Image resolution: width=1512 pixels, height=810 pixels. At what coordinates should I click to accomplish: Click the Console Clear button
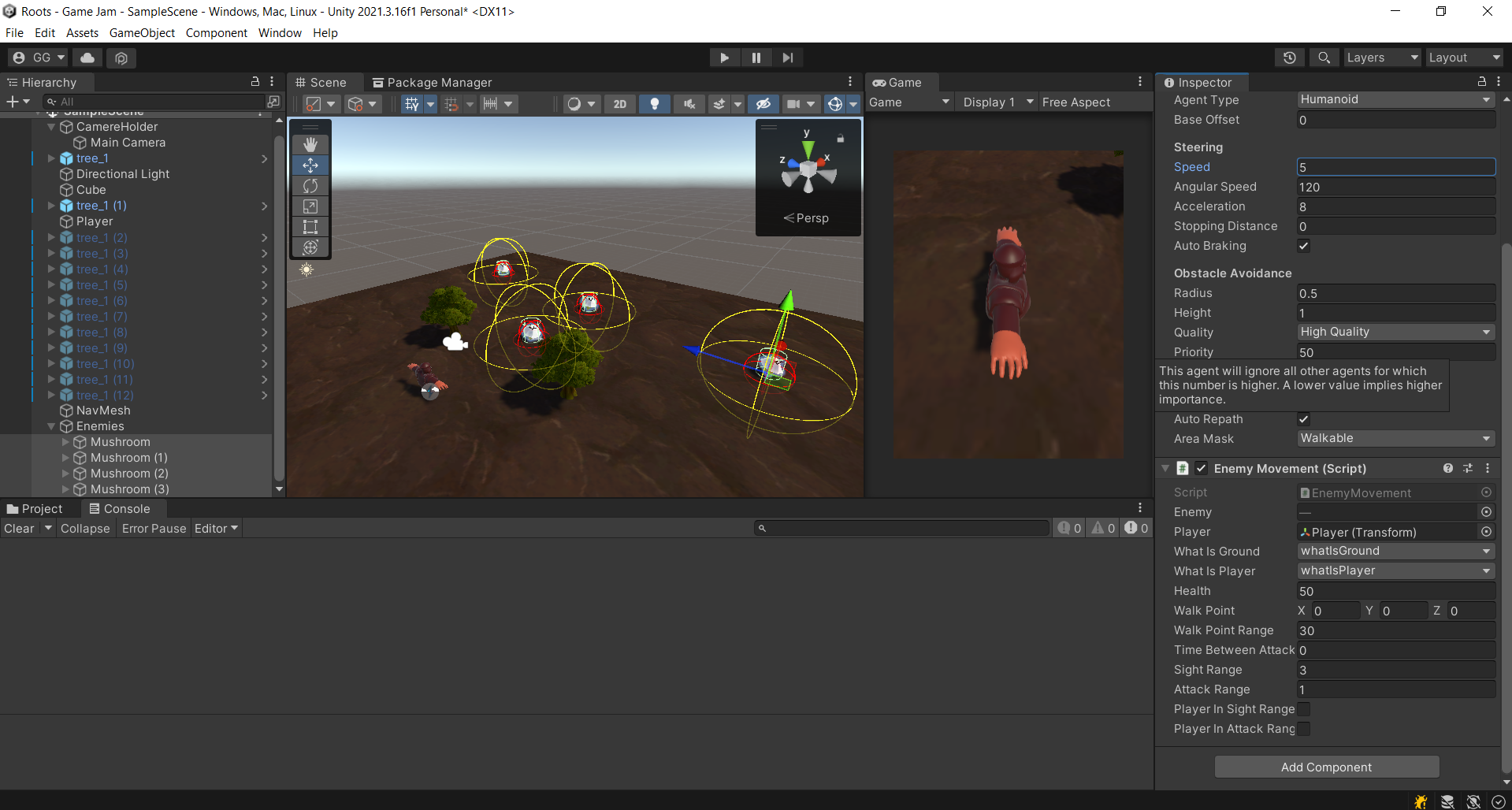[19, 529]
